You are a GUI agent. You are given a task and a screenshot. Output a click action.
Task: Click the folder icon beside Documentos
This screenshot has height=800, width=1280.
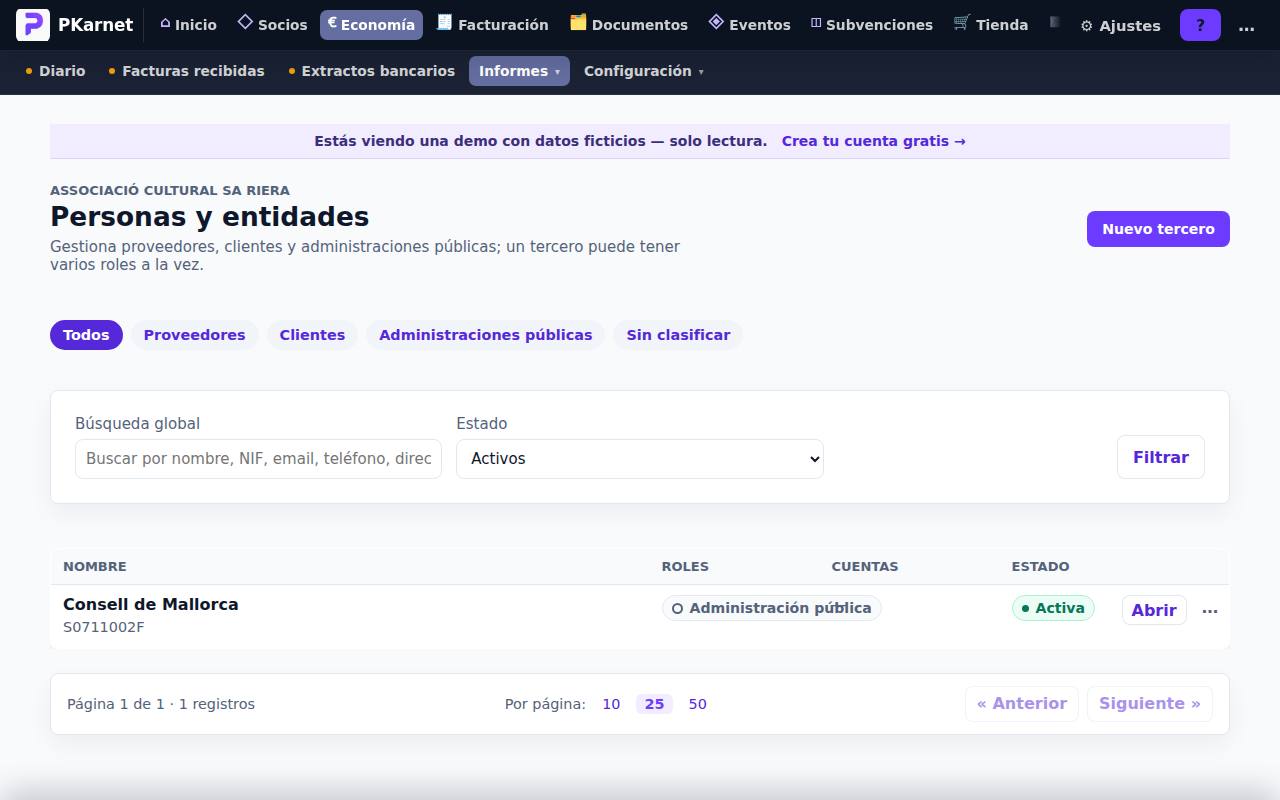point(578,22)
